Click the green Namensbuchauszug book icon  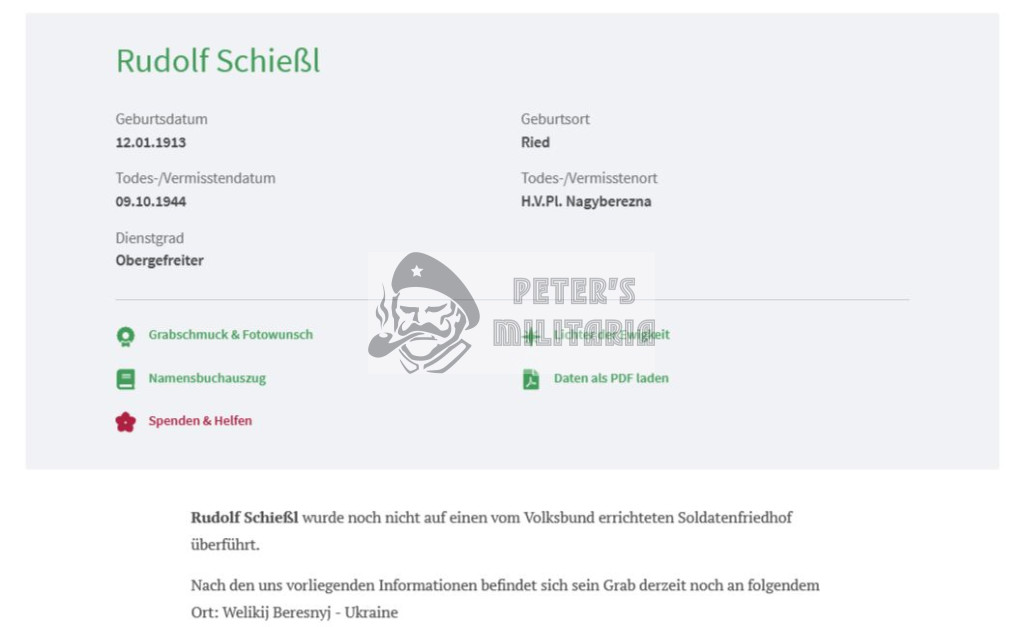click(x=125, y=379)
